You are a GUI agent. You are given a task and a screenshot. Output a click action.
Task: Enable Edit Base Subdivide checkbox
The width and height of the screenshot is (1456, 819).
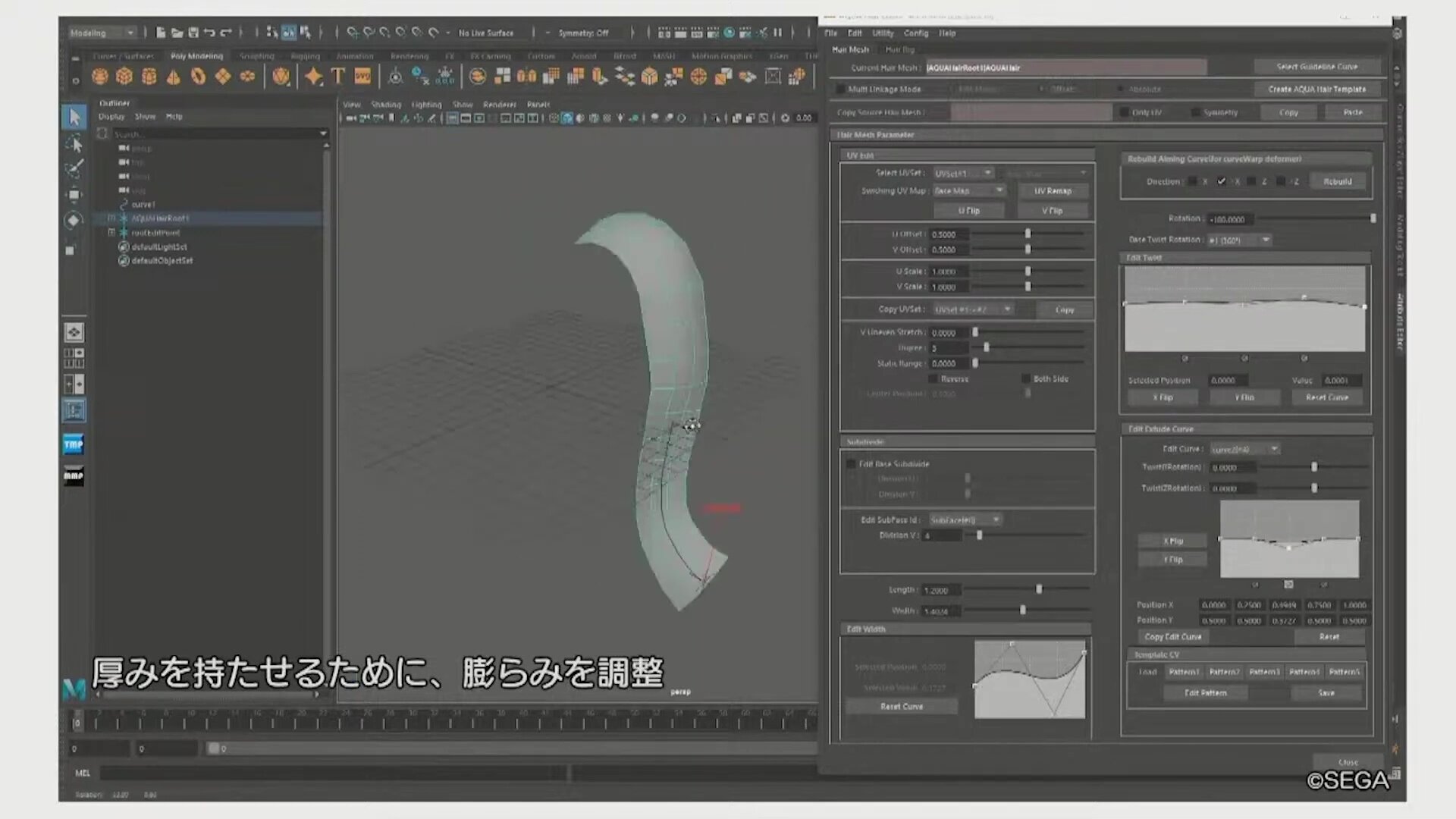point(851,463)
